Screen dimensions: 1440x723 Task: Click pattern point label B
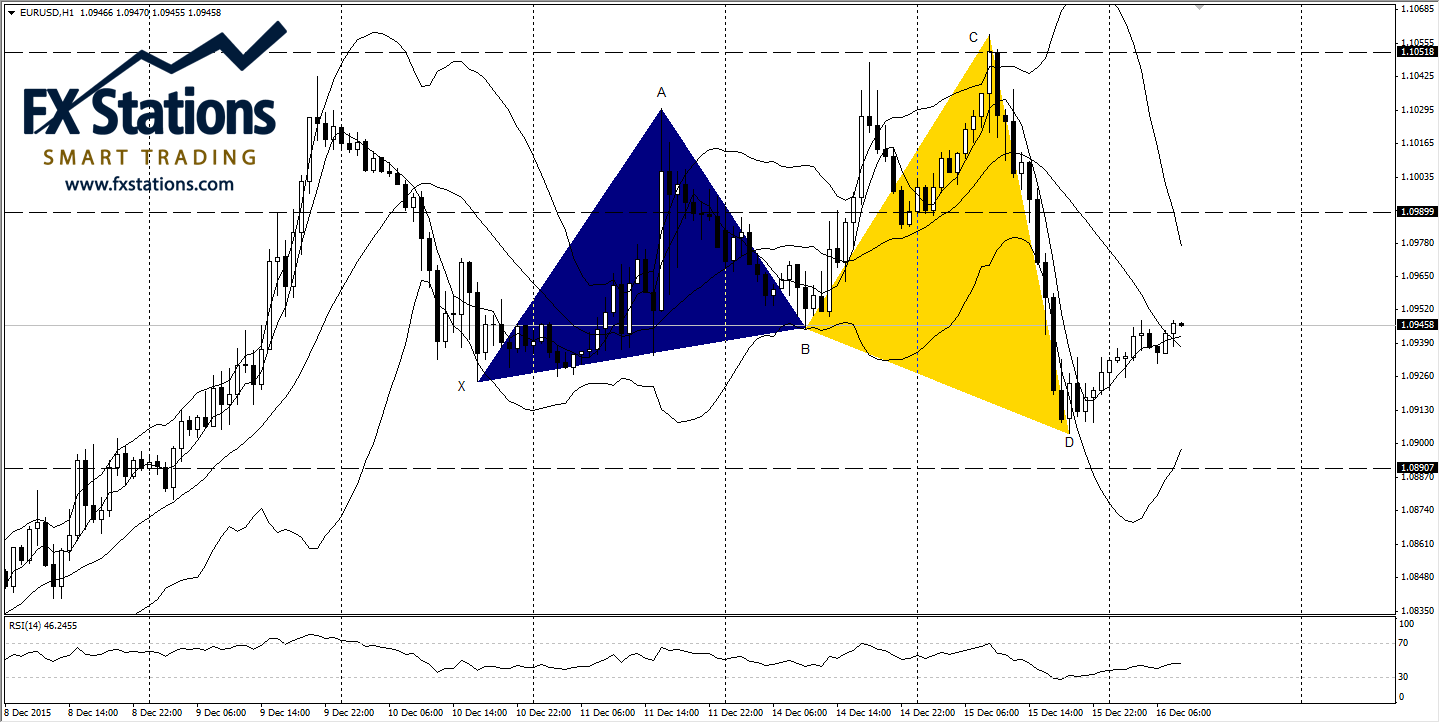point(805,349)
